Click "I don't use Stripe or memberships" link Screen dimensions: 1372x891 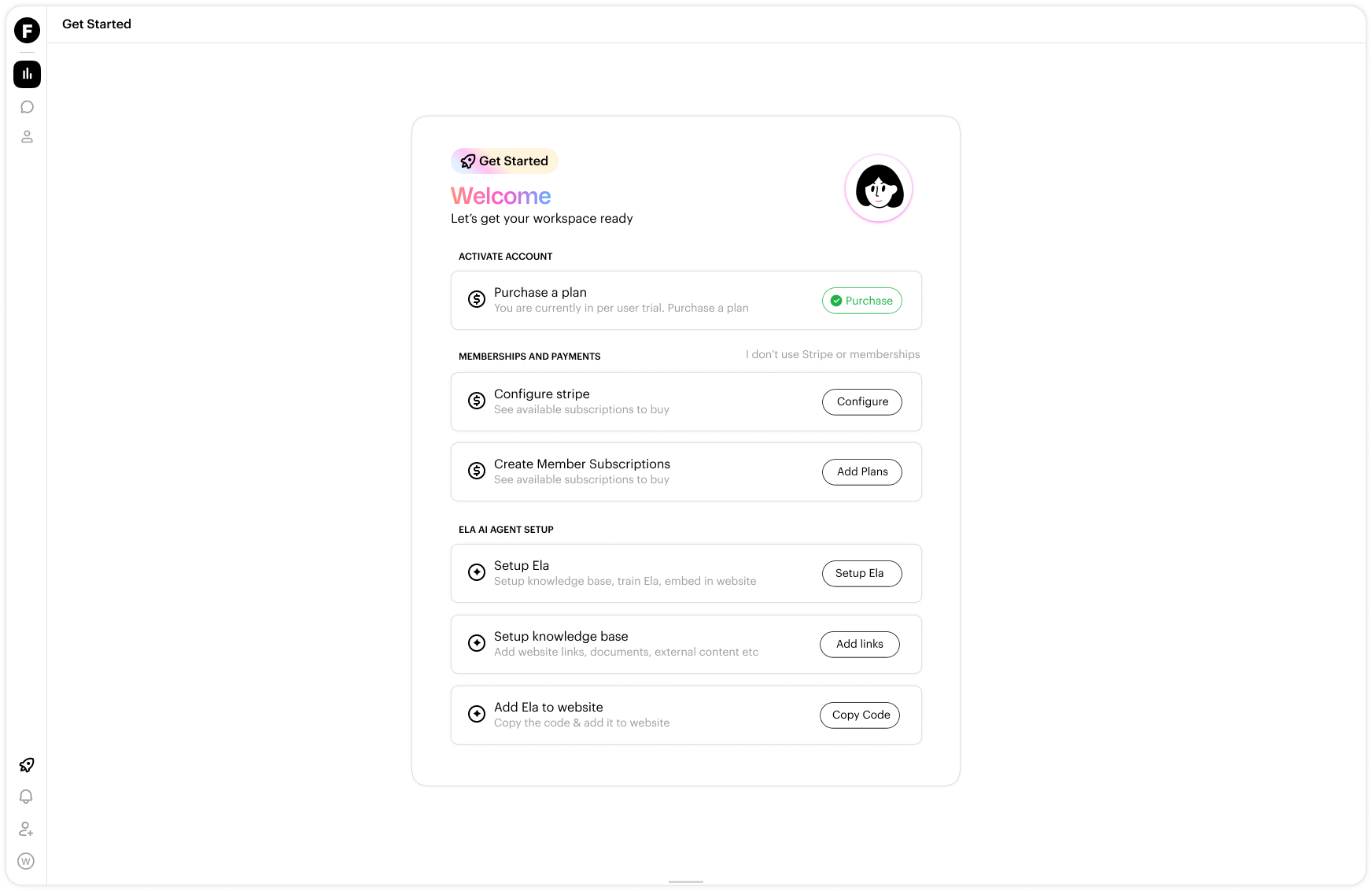coord(832,354)
